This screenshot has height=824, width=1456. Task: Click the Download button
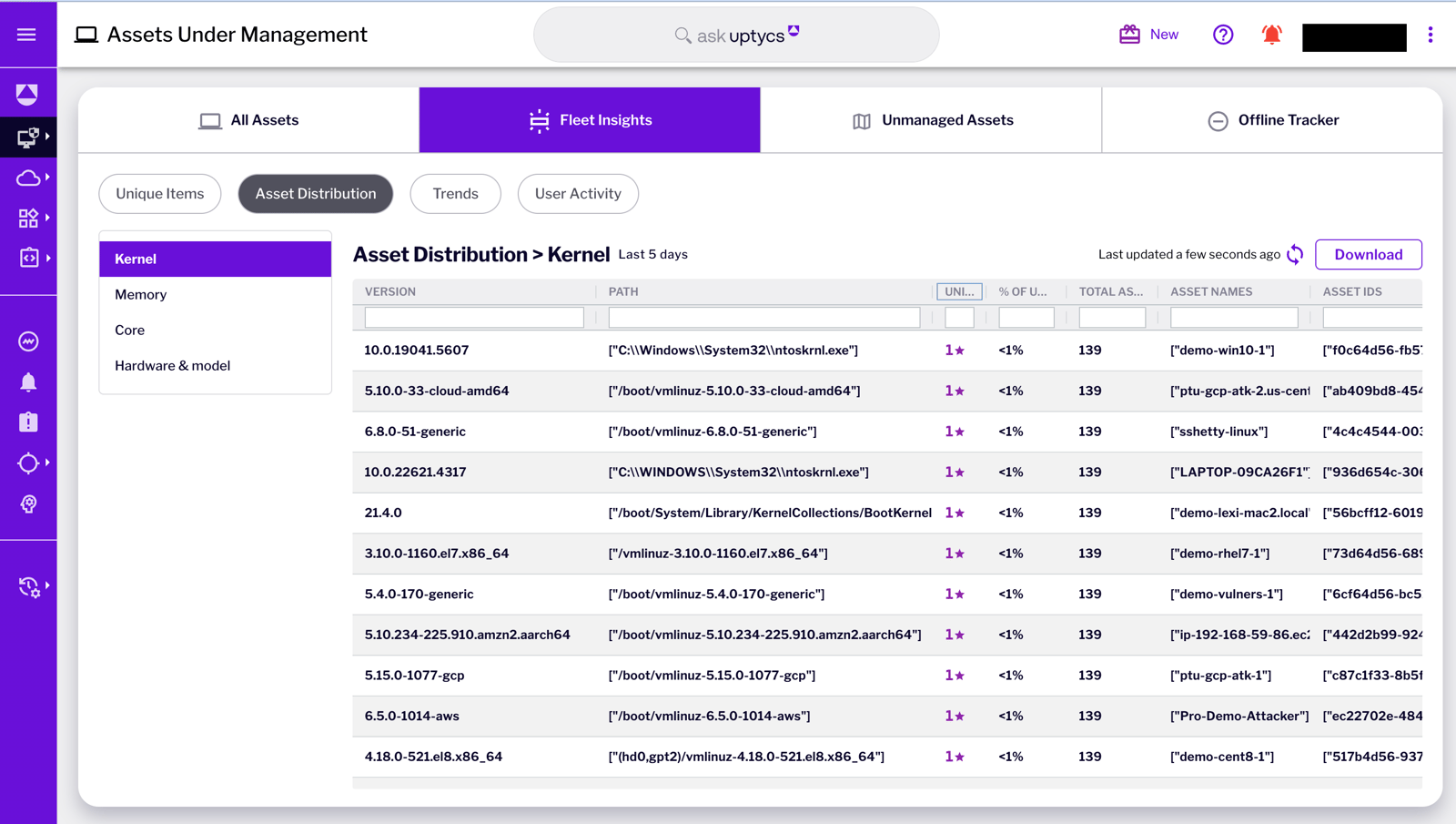point(1369,255)
